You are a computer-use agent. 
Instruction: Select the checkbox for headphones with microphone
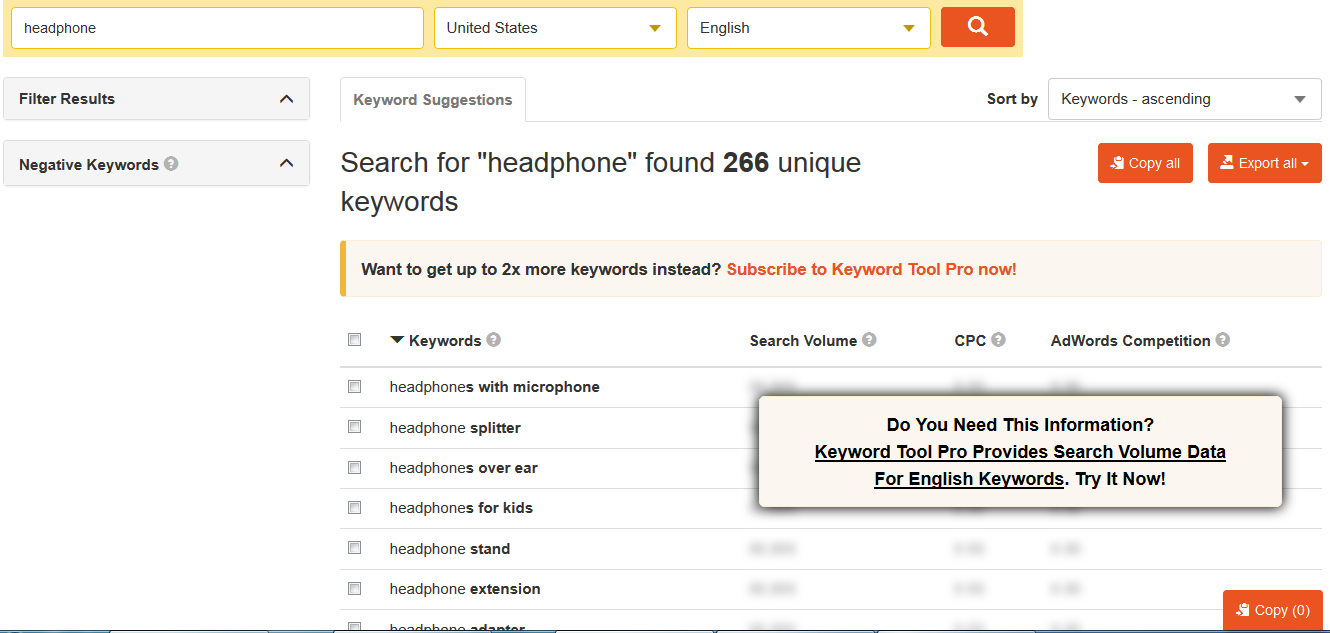click(354, 386)
